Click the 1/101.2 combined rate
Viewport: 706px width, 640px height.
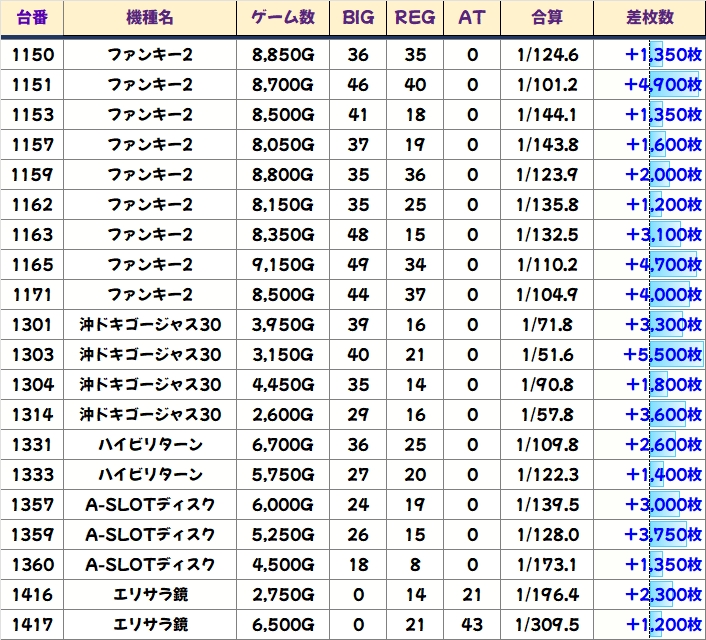coord(548,85)
